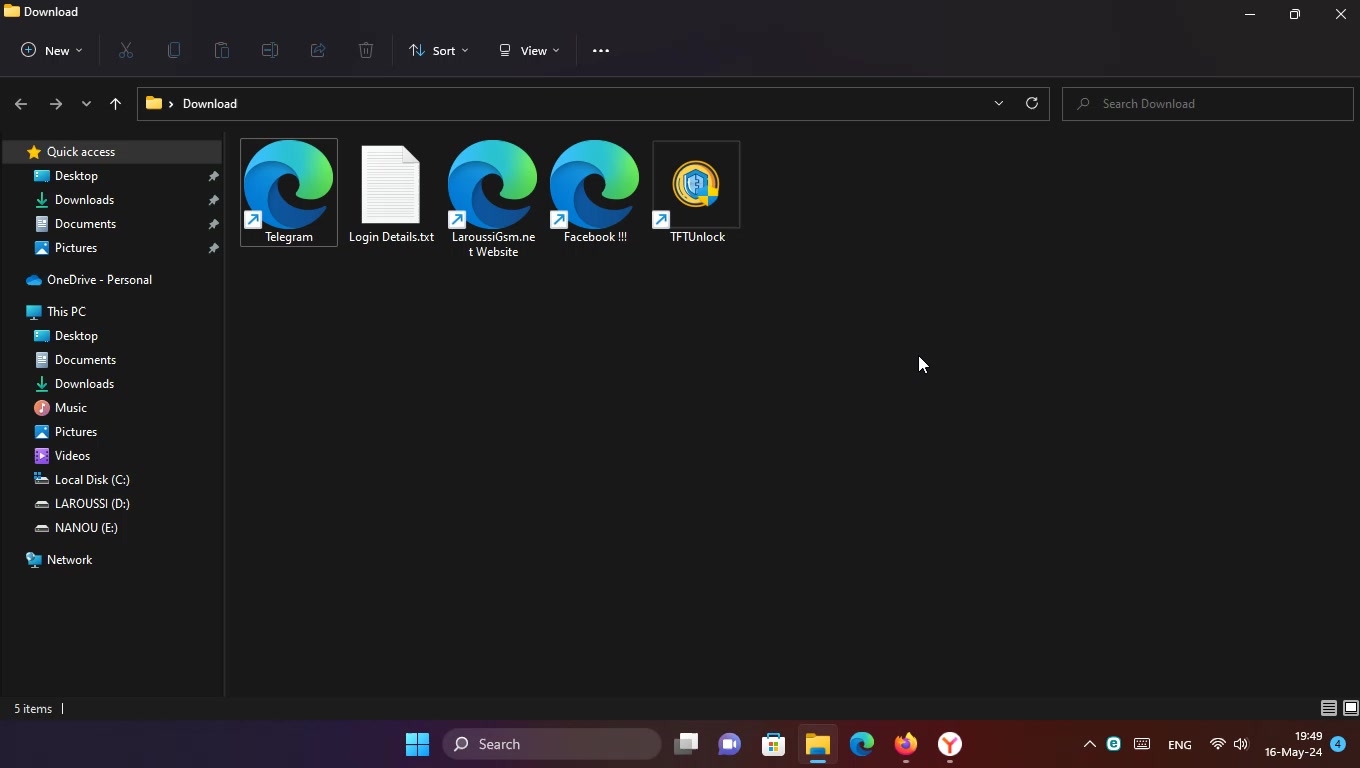Open the notification center badge
Screen dimensions: 1360x768
point(1338,744)
